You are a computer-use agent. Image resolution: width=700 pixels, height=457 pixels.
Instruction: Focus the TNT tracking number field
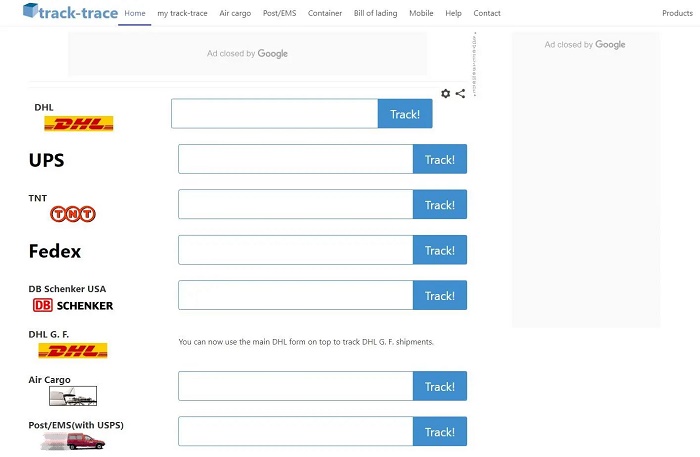pyautogui.click(x=296, y=204)
